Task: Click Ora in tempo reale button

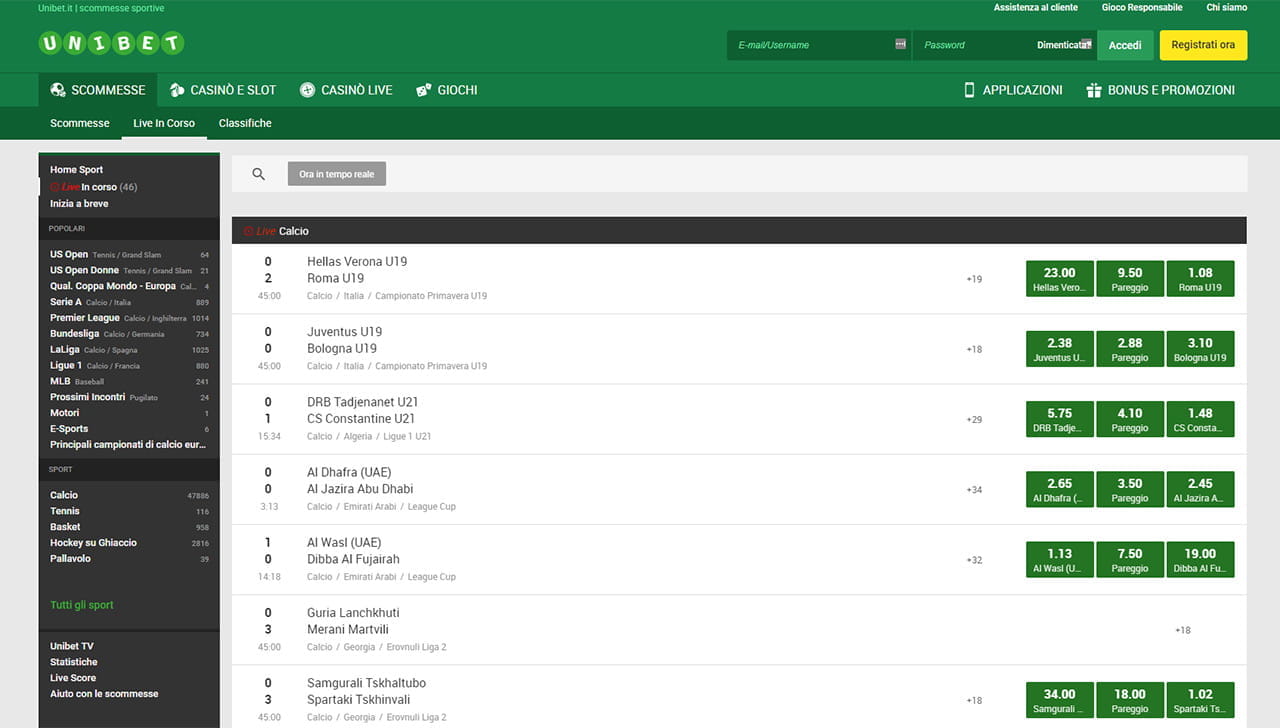Action: (x=337, y=174)
